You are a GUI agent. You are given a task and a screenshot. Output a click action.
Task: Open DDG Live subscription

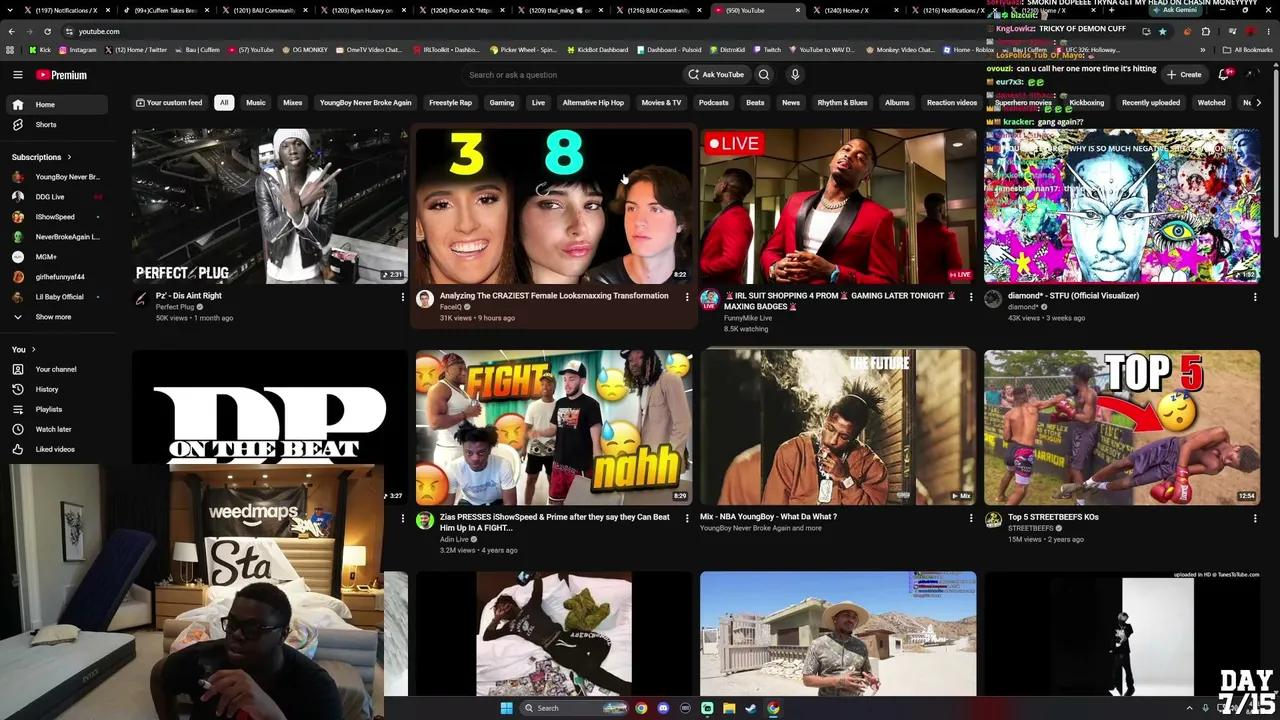coord(58,197)
